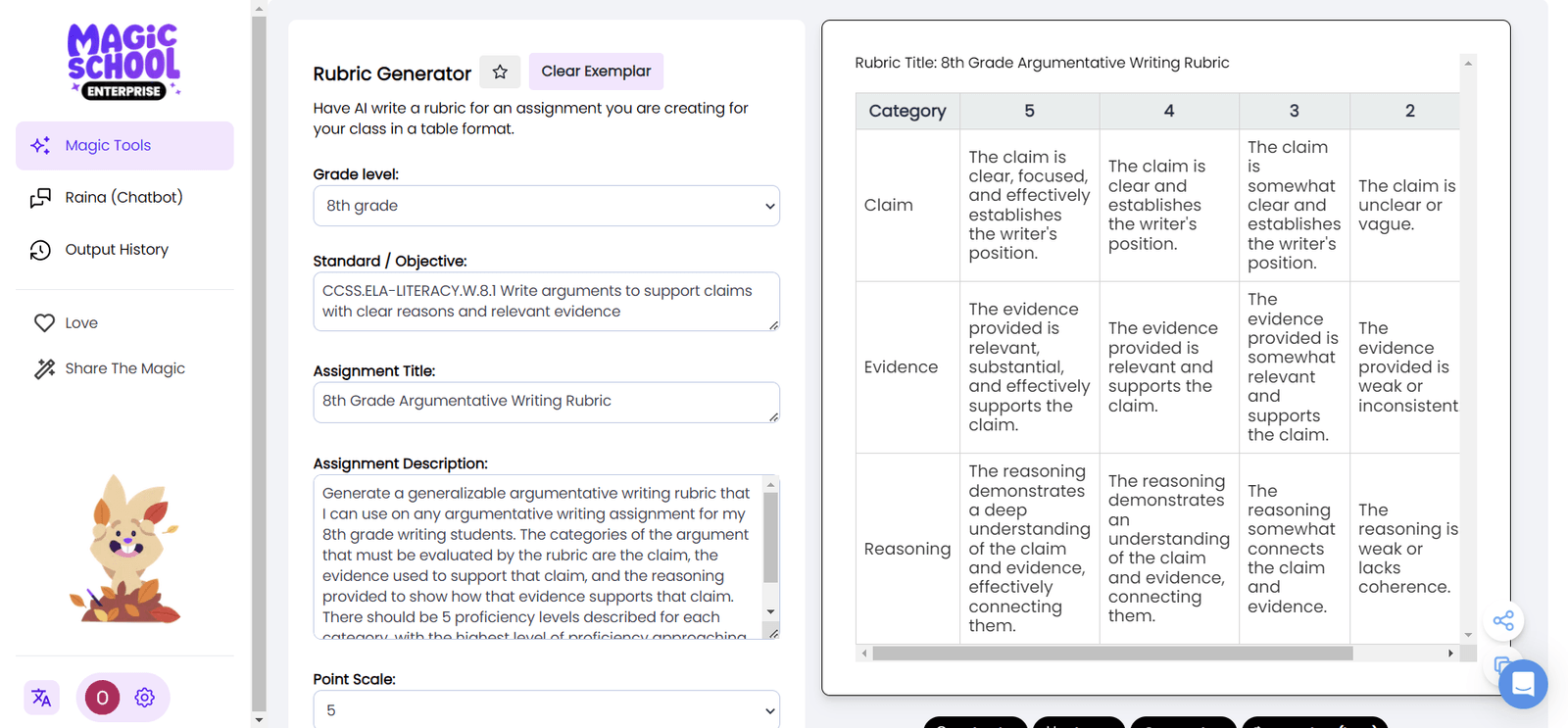Select the Share The Magic wand icon

point(45,367)
